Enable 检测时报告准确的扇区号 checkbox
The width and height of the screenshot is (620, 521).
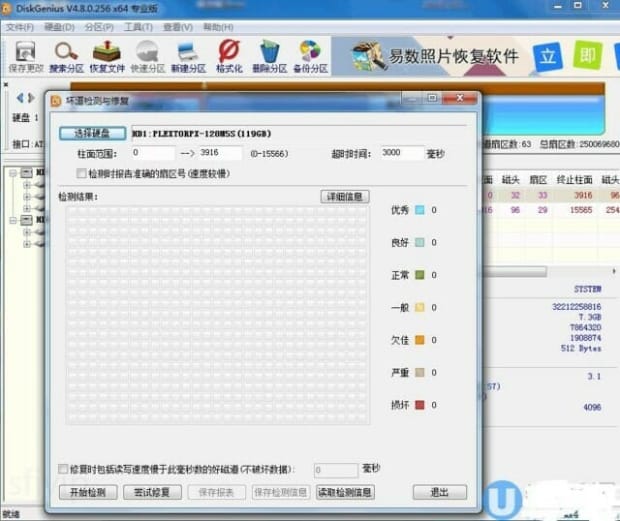pos(82,173)
